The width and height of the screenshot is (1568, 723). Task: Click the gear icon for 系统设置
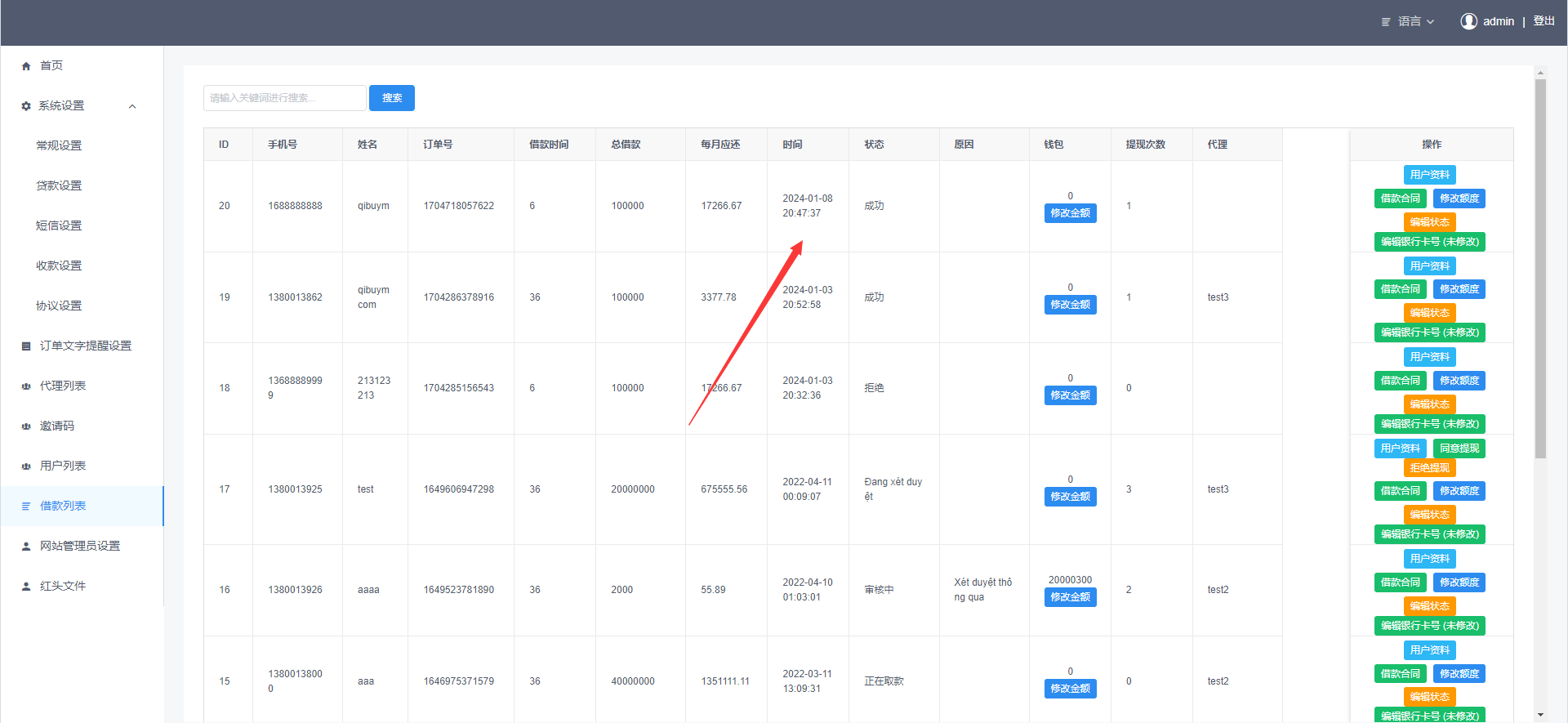(26, 106)
